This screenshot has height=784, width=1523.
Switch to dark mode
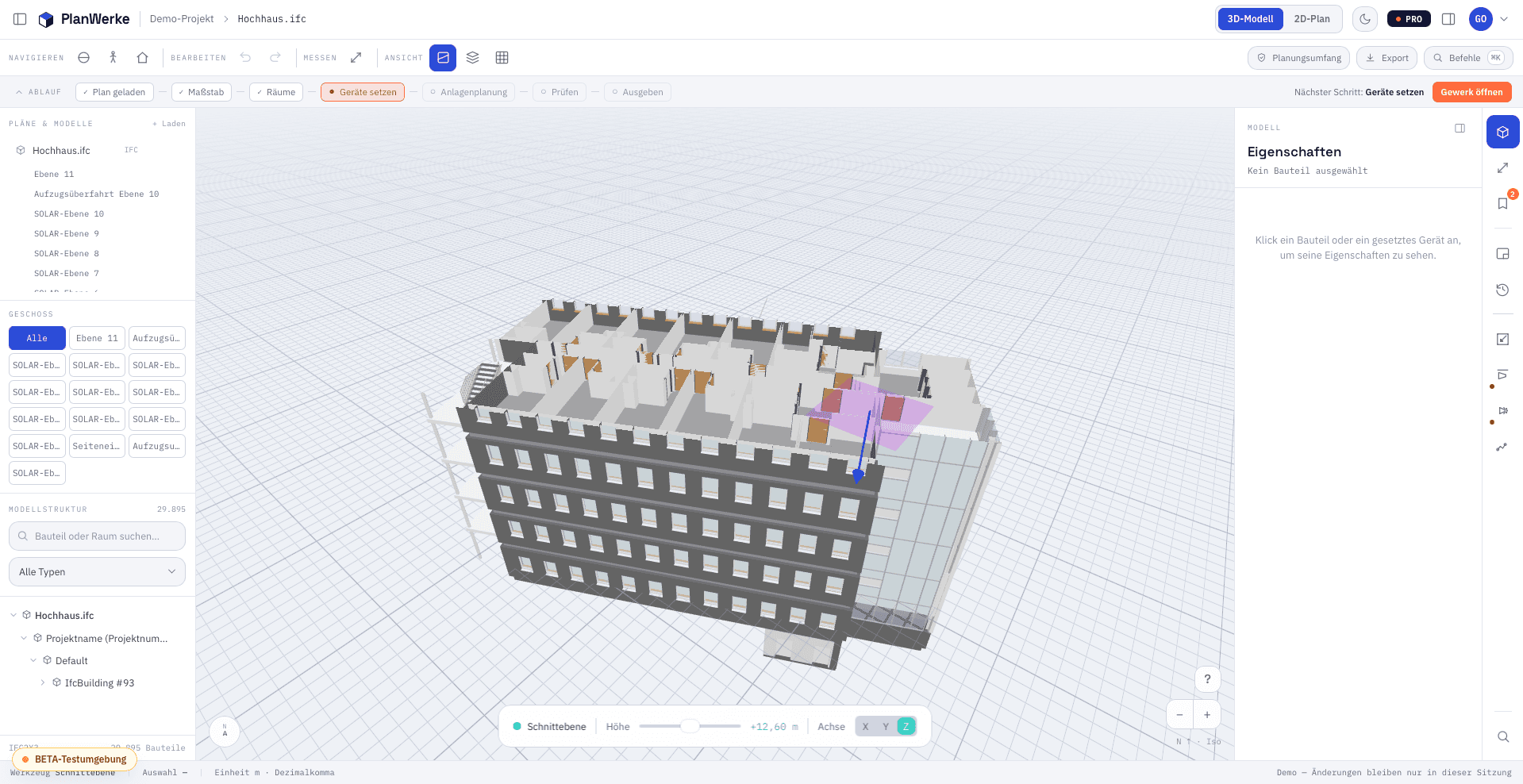(1365, 19)
